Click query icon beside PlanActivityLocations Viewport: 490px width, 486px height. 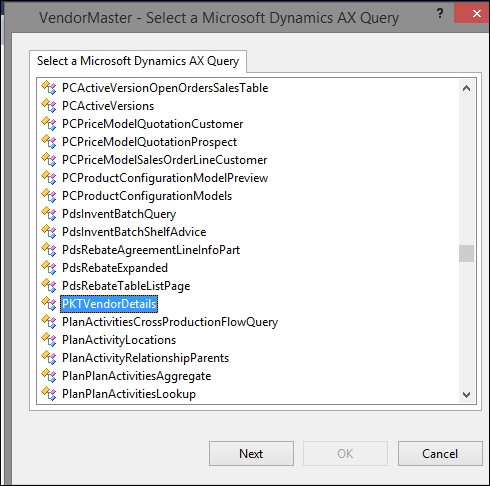(x=49, y=340)
